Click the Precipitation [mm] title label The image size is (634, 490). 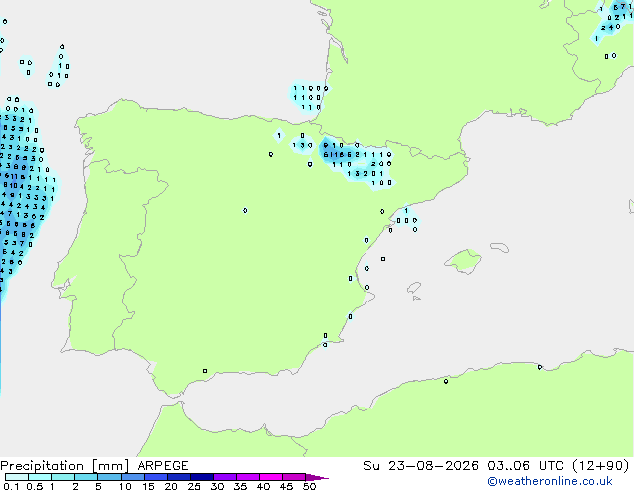tap(65, 466)
